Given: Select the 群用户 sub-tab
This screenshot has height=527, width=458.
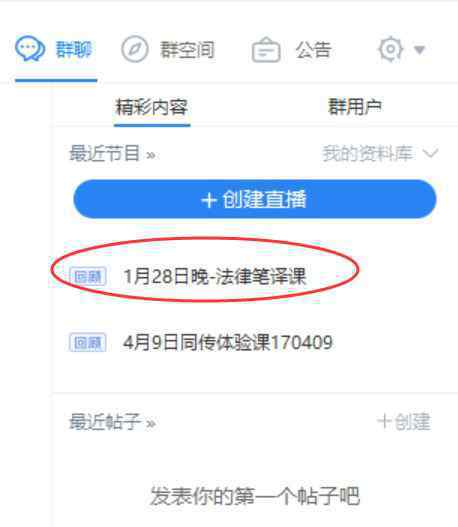Looking at the screenshot, I should 355,107.
